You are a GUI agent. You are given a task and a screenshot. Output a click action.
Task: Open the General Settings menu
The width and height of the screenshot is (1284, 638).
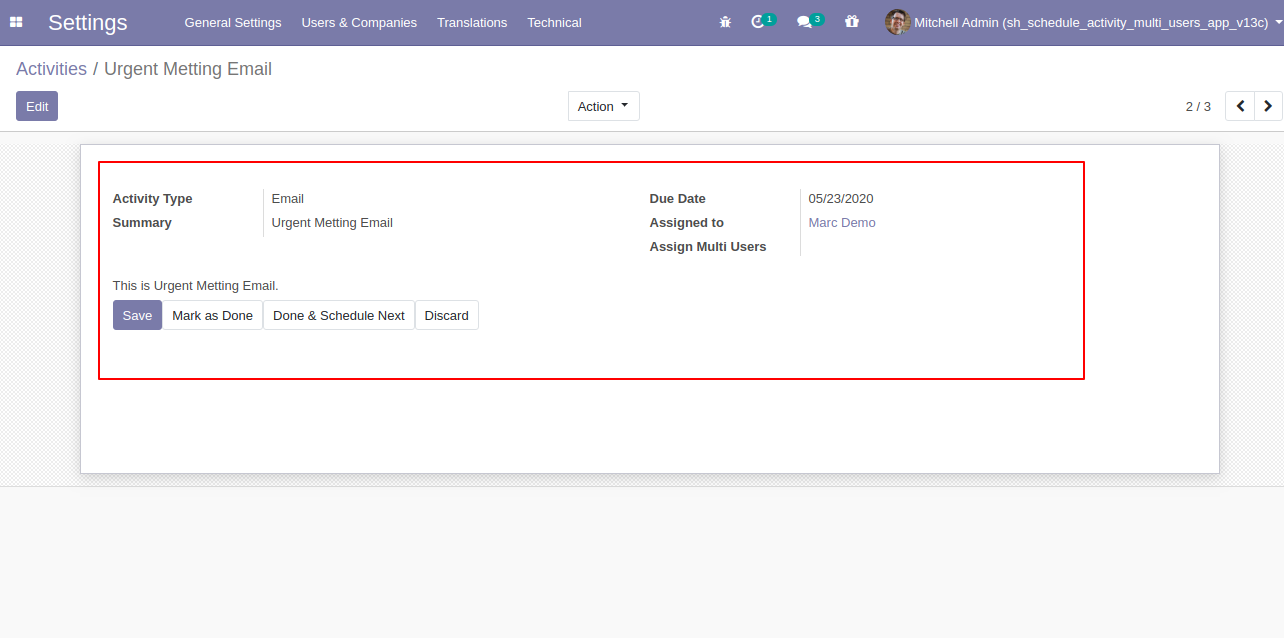click(x=233, y=22)
